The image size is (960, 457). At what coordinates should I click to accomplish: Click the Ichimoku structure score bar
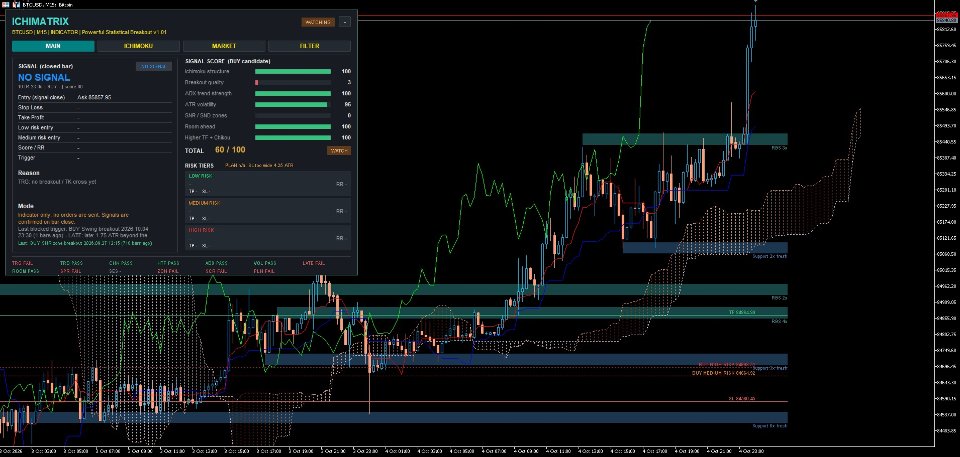click(x=293, y=72)
